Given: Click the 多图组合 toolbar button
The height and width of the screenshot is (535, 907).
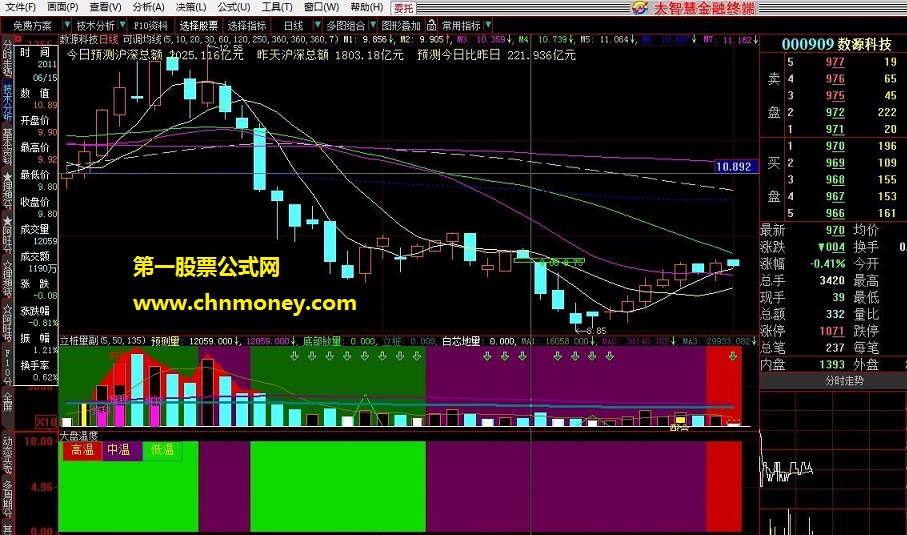Looking at the screenshot, I should (x=345, y=26).
